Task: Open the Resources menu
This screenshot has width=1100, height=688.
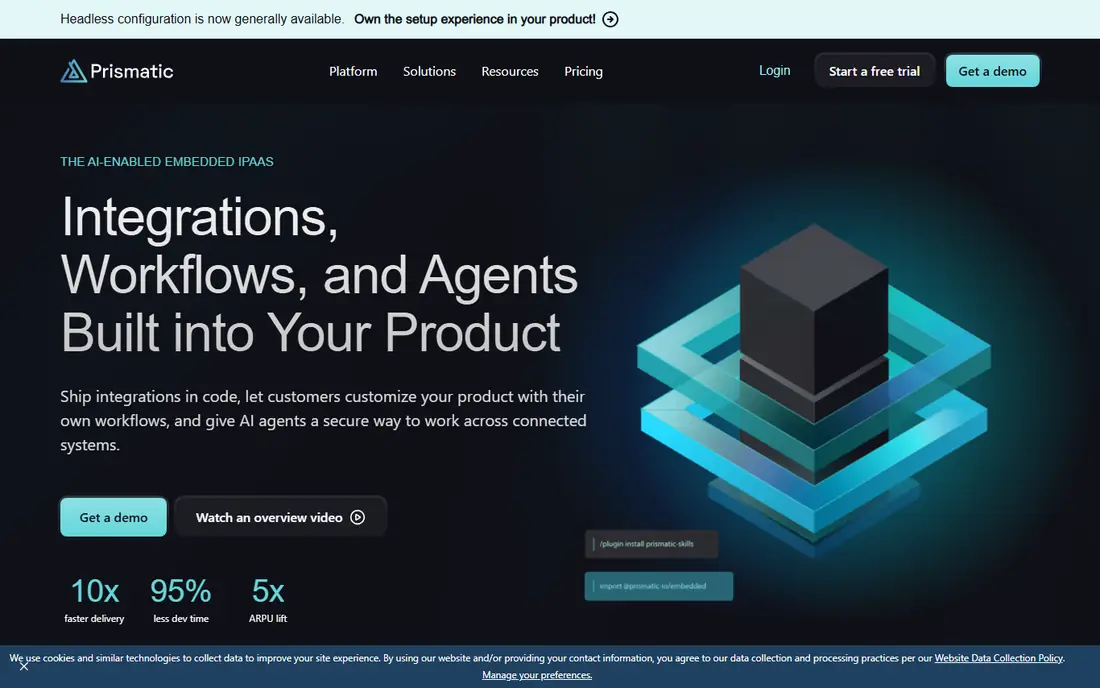Action: click(x=510, y=72)
